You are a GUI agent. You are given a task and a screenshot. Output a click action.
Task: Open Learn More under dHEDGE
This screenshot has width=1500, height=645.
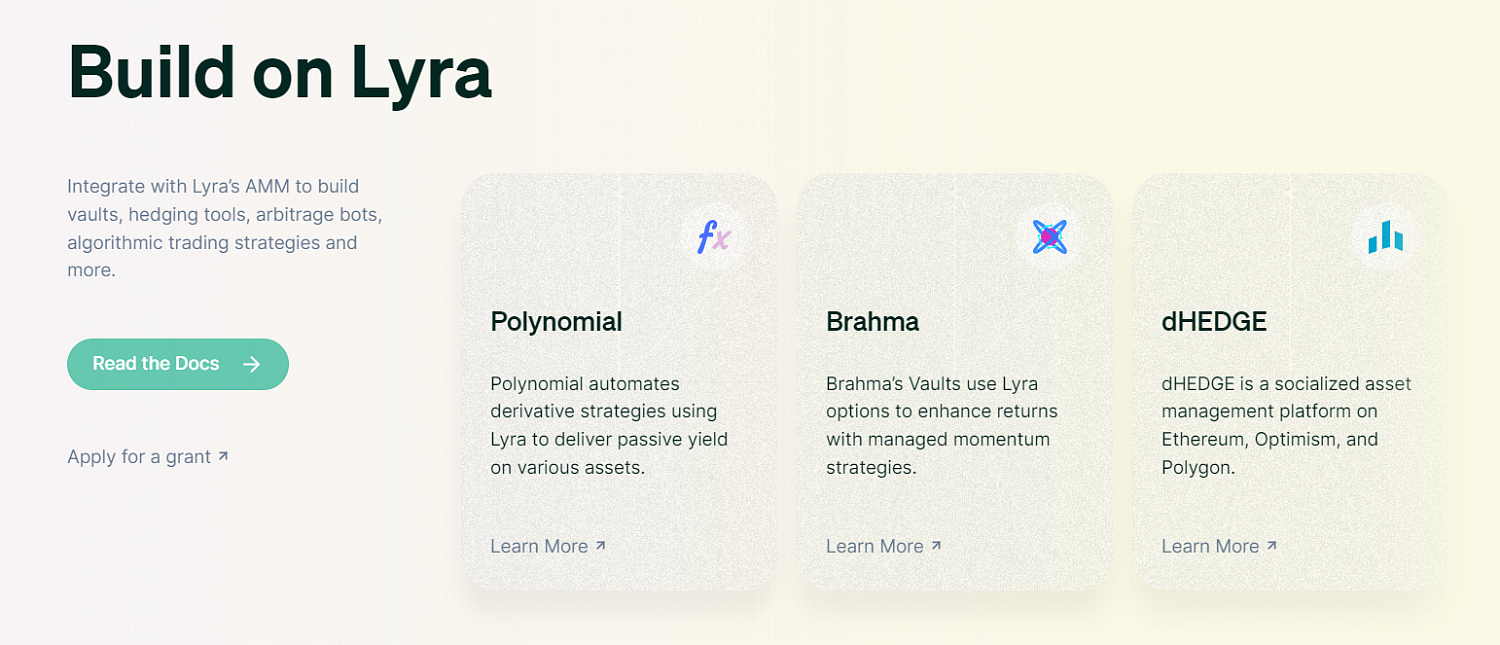(1219, 546)
